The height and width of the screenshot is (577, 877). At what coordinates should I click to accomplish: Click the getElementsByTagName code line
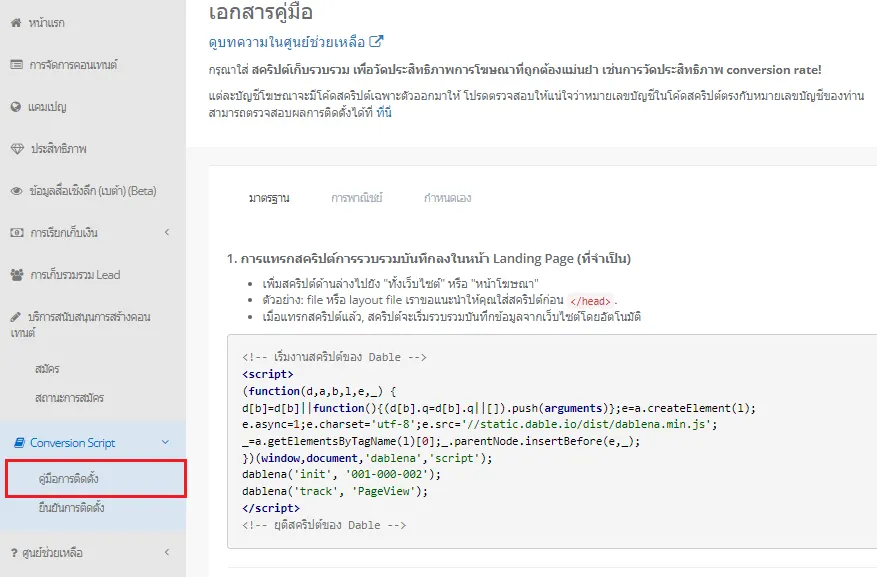441,441
